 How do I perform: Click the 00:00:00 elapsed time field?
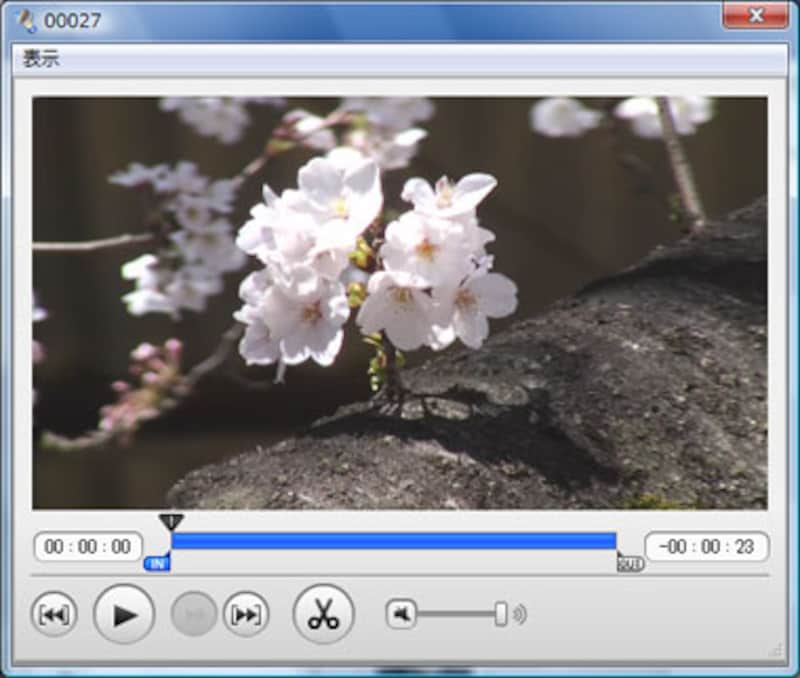coord(88,547)
